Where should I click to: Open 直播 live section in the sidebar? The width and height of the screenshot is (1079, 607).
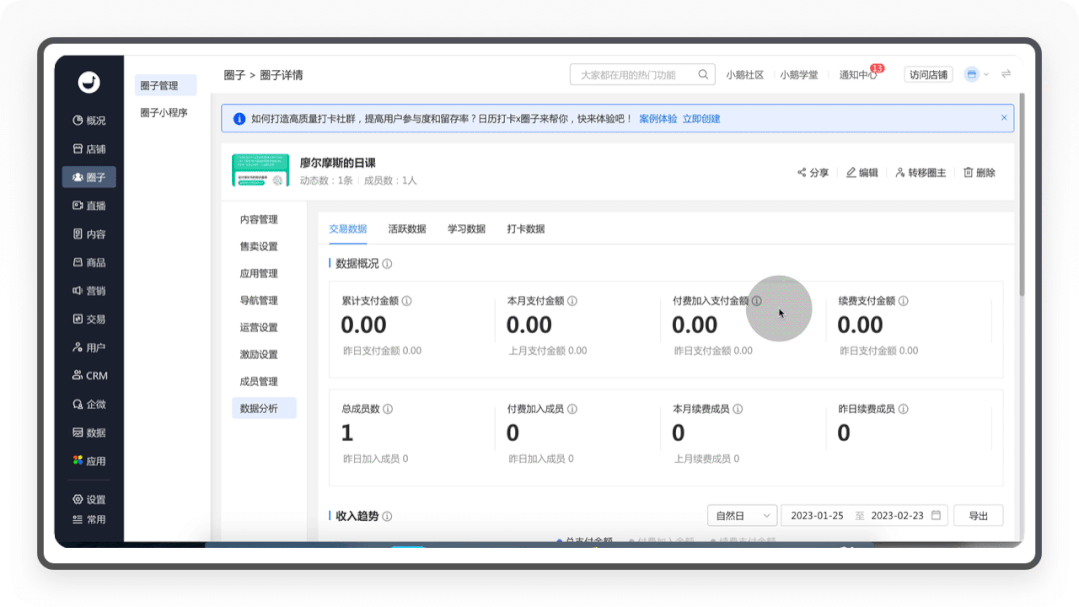(89, 205)
